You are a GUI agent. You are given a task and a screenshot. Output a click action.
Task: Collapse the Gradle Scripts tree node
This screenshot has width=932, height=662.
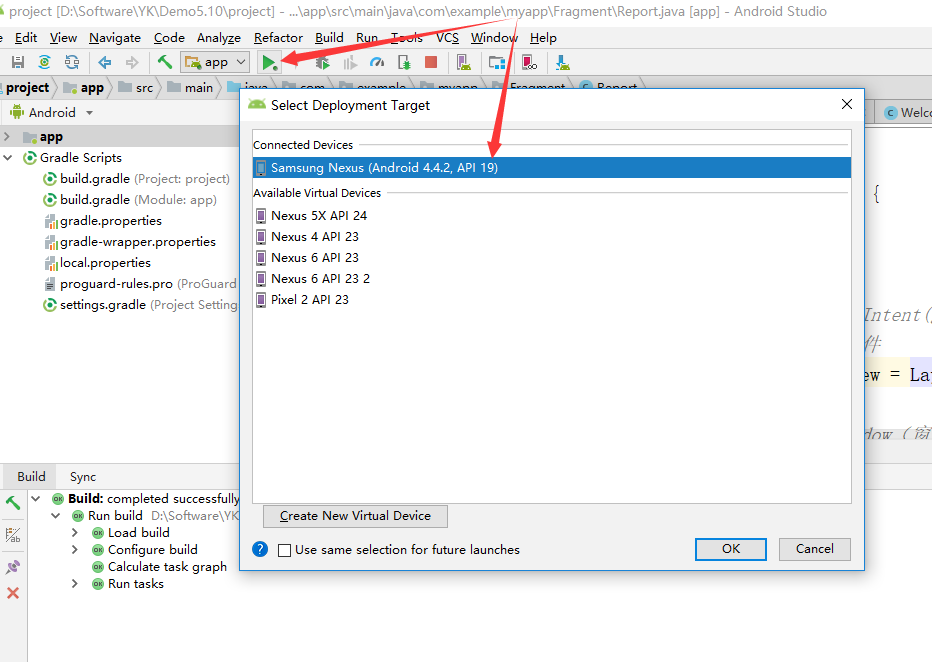8,157
